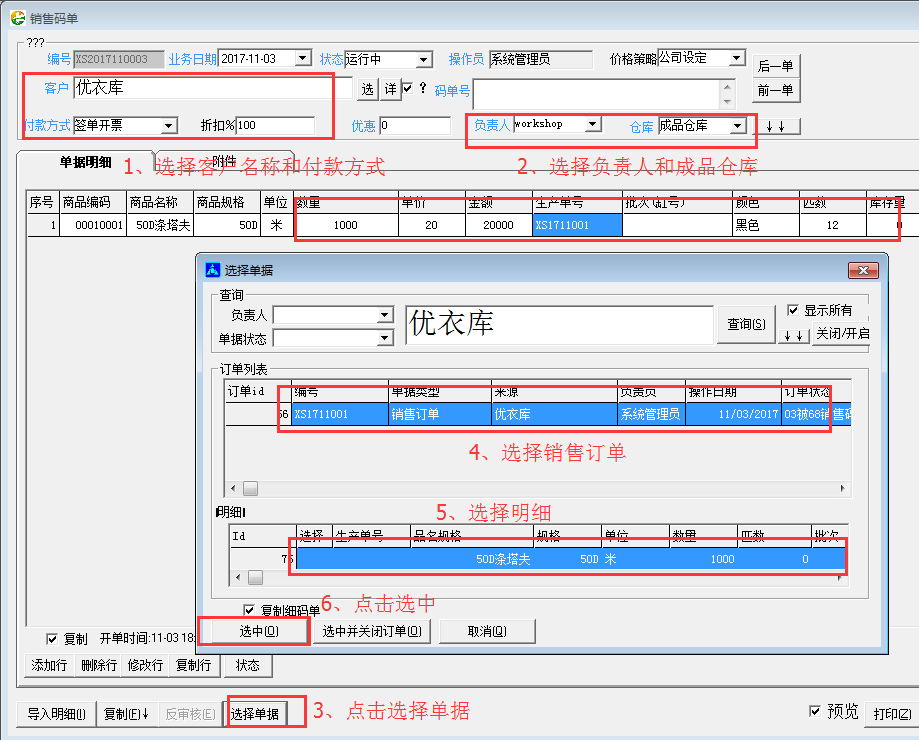Open the 复制(E) dropdown button

(x=127, y=714)
